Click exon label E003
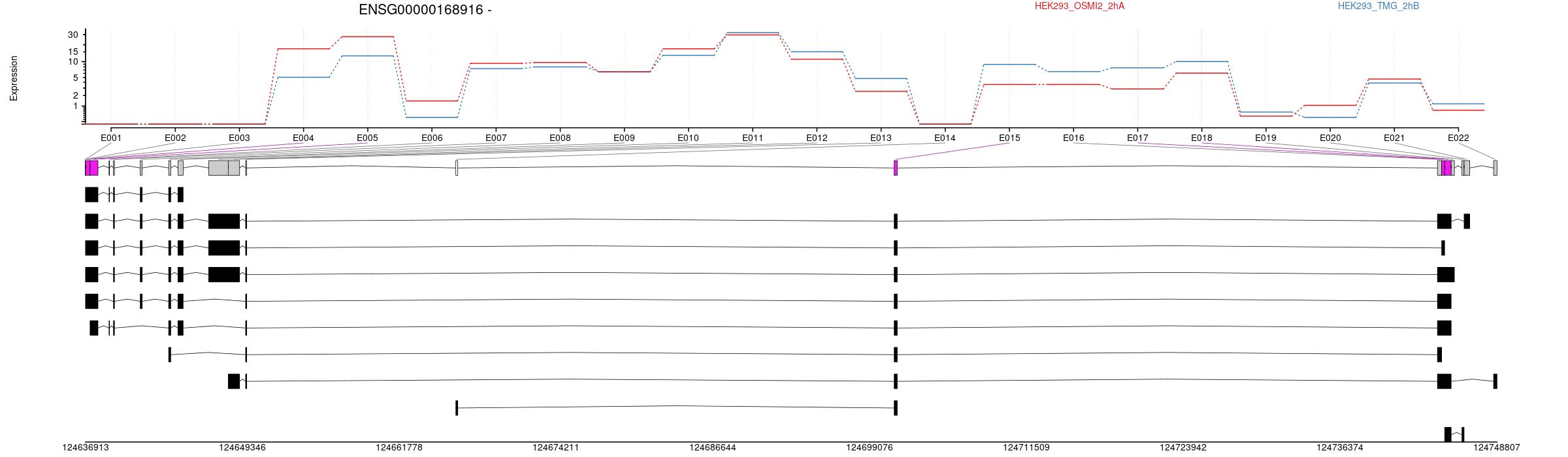The image size is (1568, 457). 239,138
